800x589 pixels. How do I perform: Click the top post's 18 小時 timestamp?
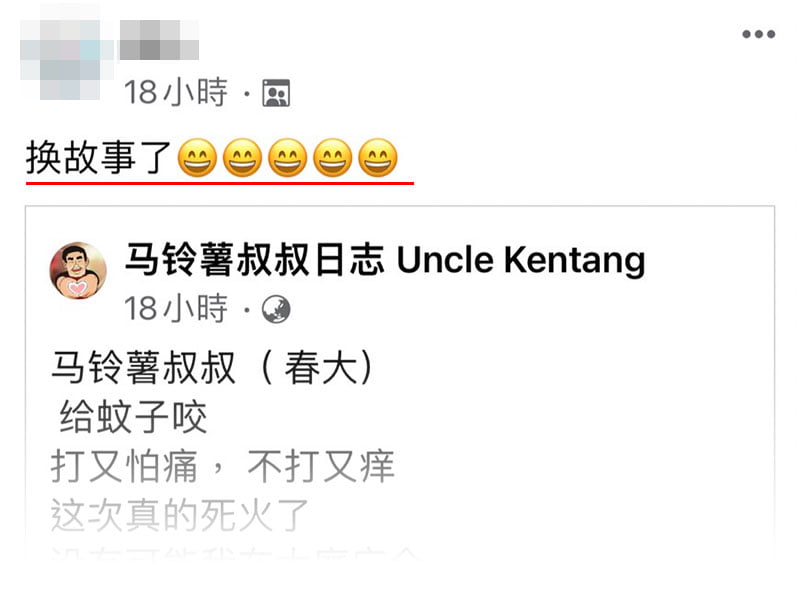coord(176,92)
